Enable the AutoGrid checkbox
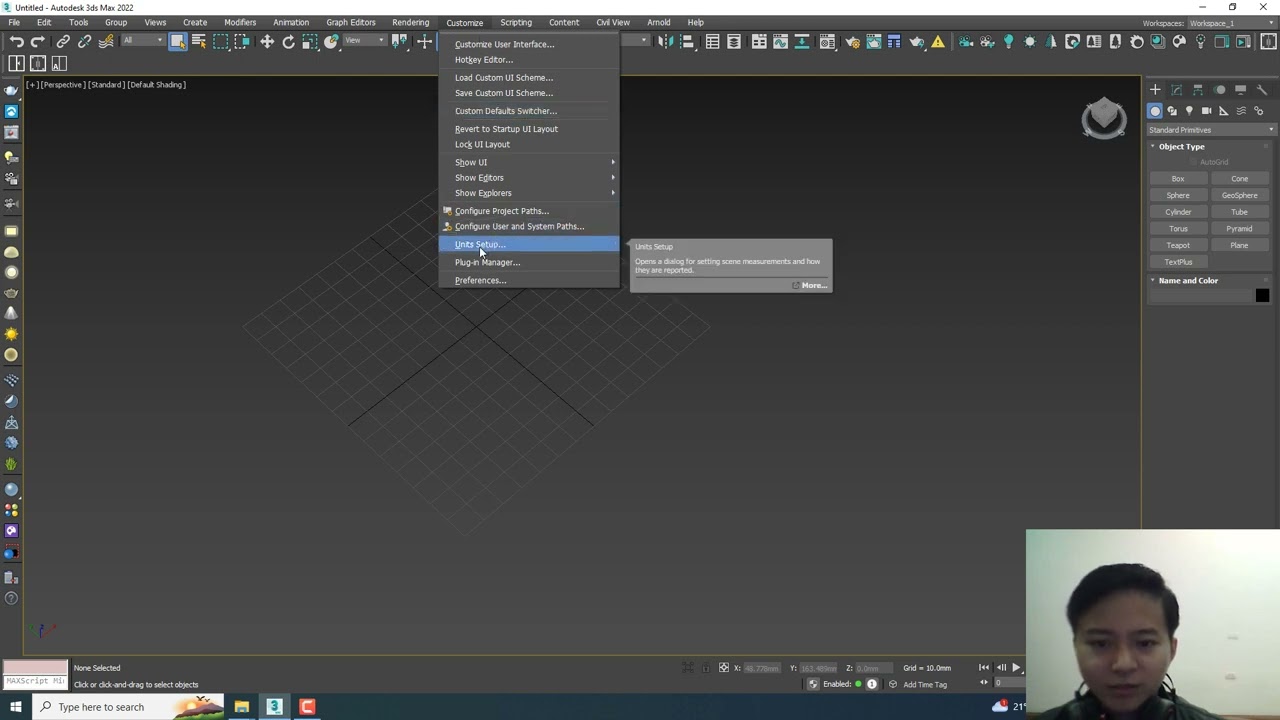 [1194, 162]
